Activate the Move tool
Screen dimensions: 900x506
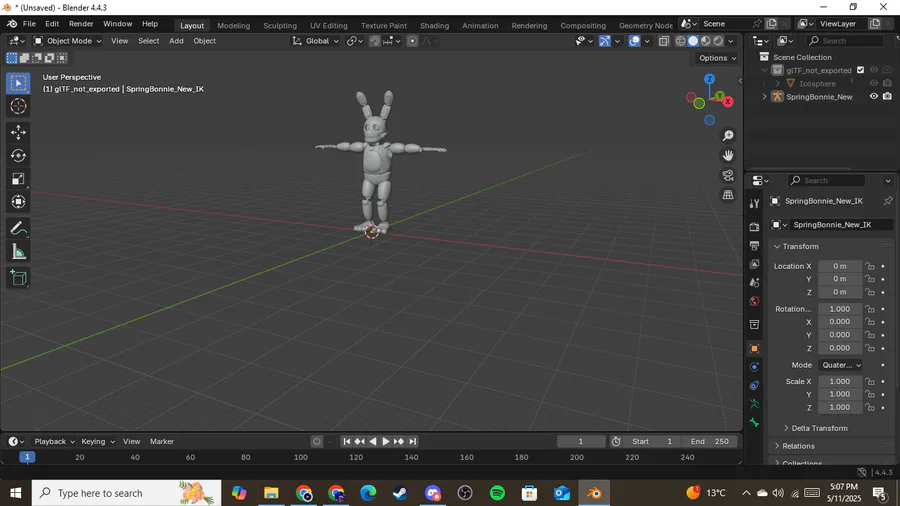point(18,133)
